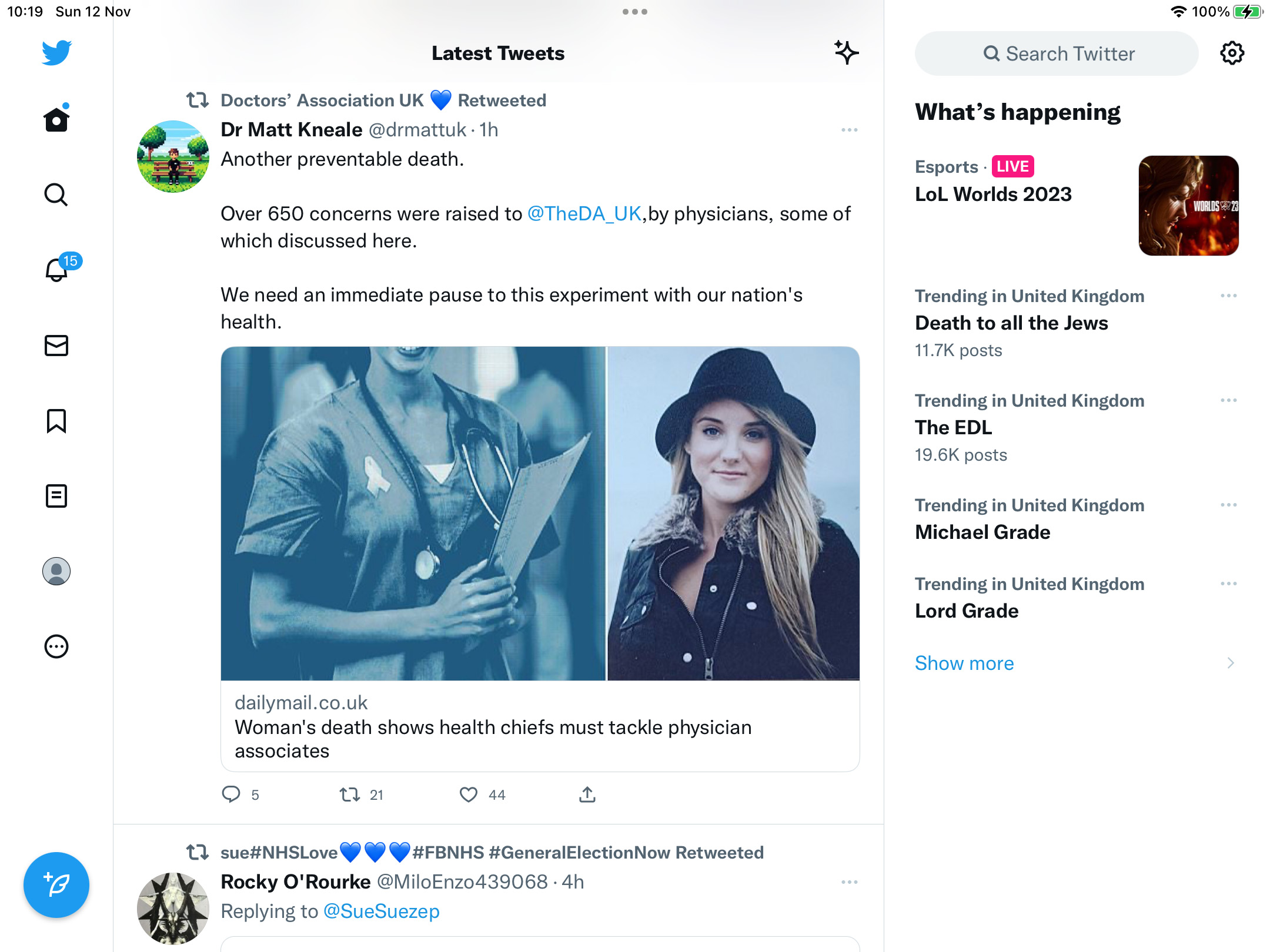This screenshot has width=1270, height=952.
Task: Open Lord Grade trending topic
Action: [x=967, y=611]
